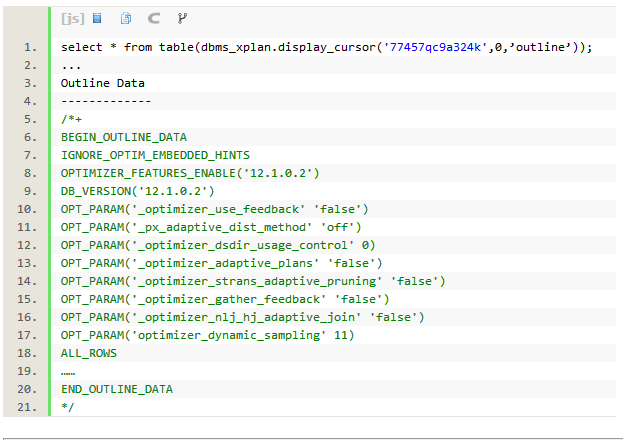Click the 'Outline Data' text line
The image size is (633, 445).
[102, 84]
